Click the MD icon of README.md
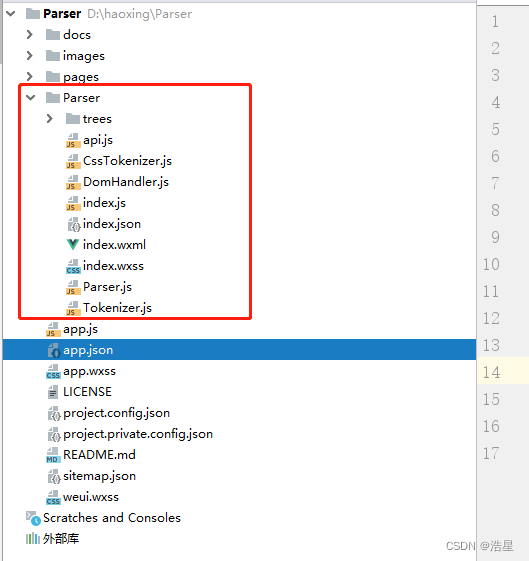The image size is (529, 561). (53, 455)
